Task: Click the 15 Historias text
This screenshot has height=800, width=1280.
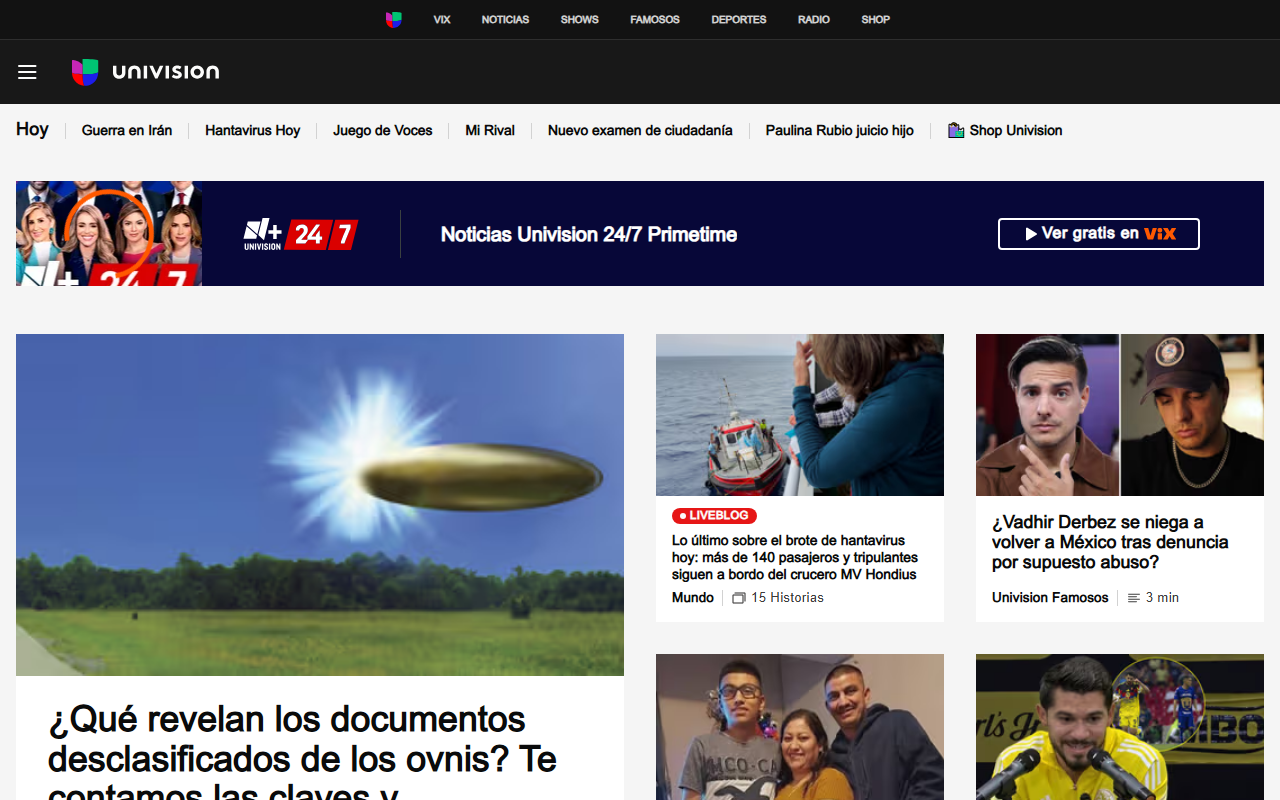Action: coord(788,598)
